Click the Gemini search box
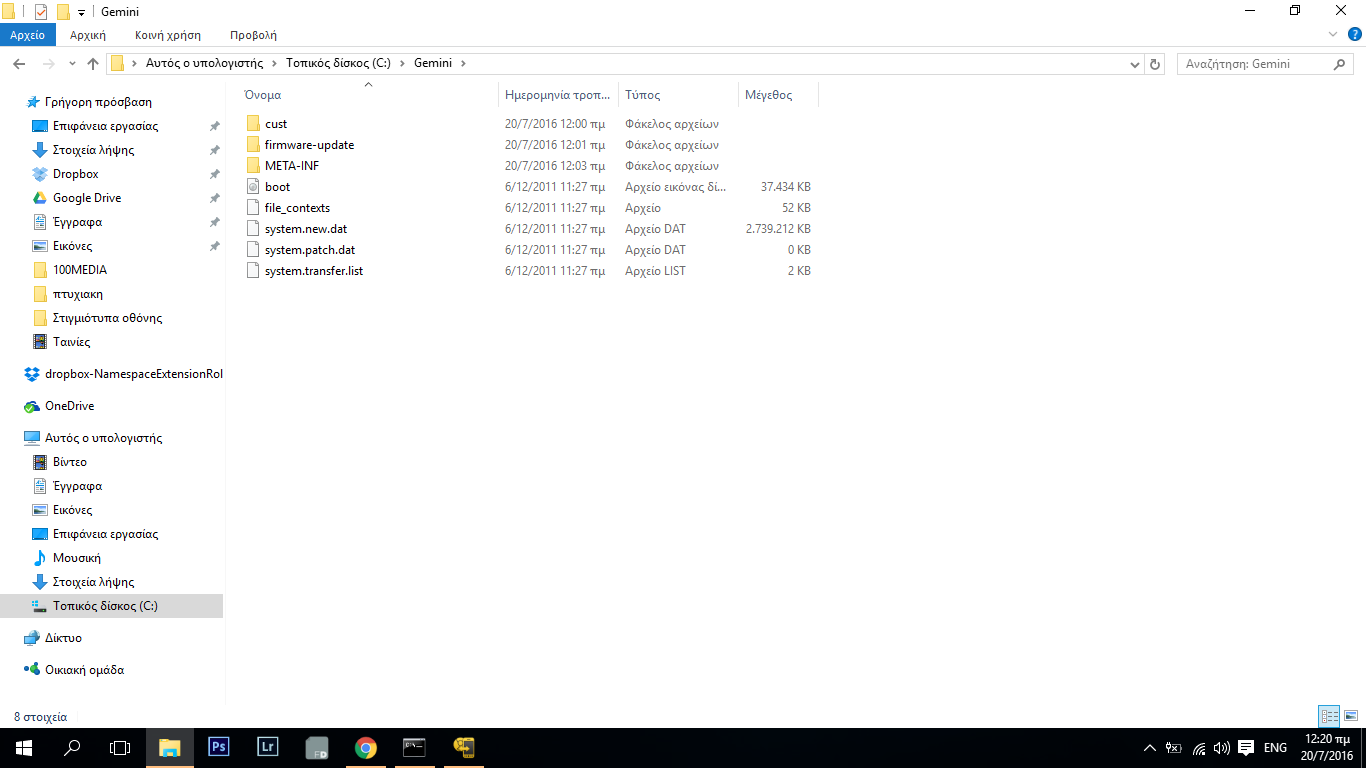 tap(1255, 64)
